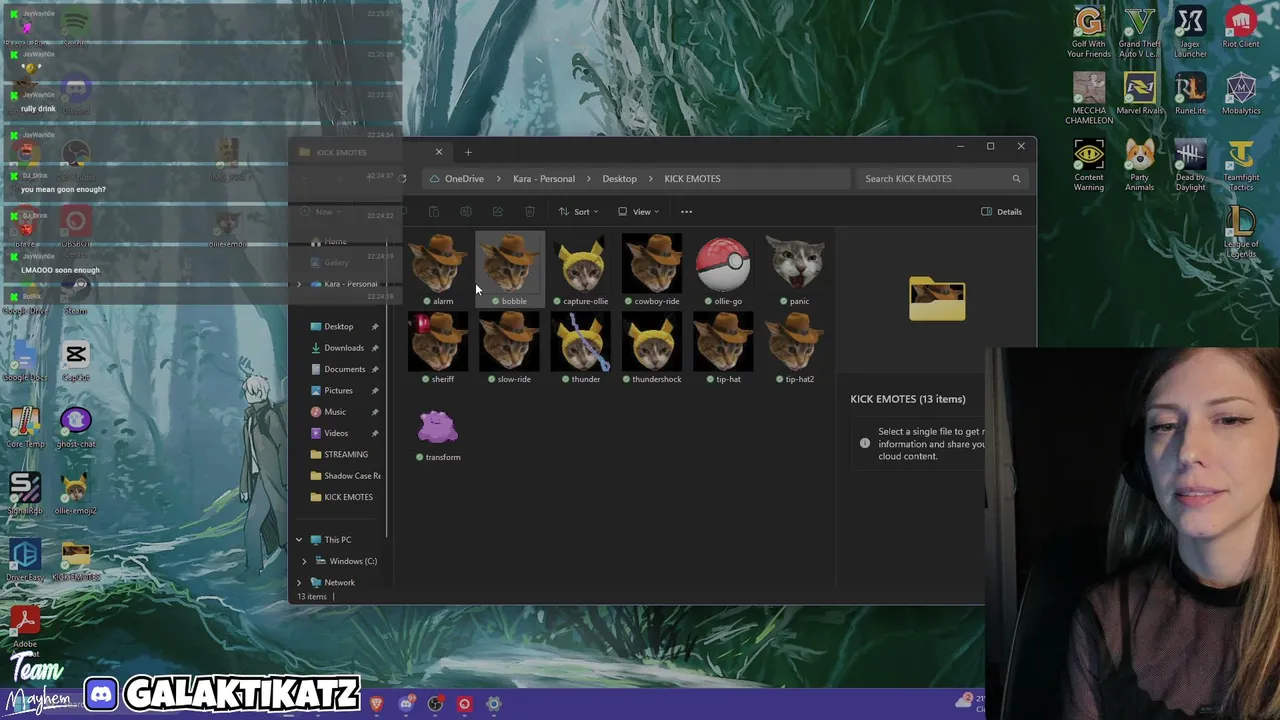Open Desktop in the navigation pane
This screenshot has height=720, width=1280.
coord(338,327)
